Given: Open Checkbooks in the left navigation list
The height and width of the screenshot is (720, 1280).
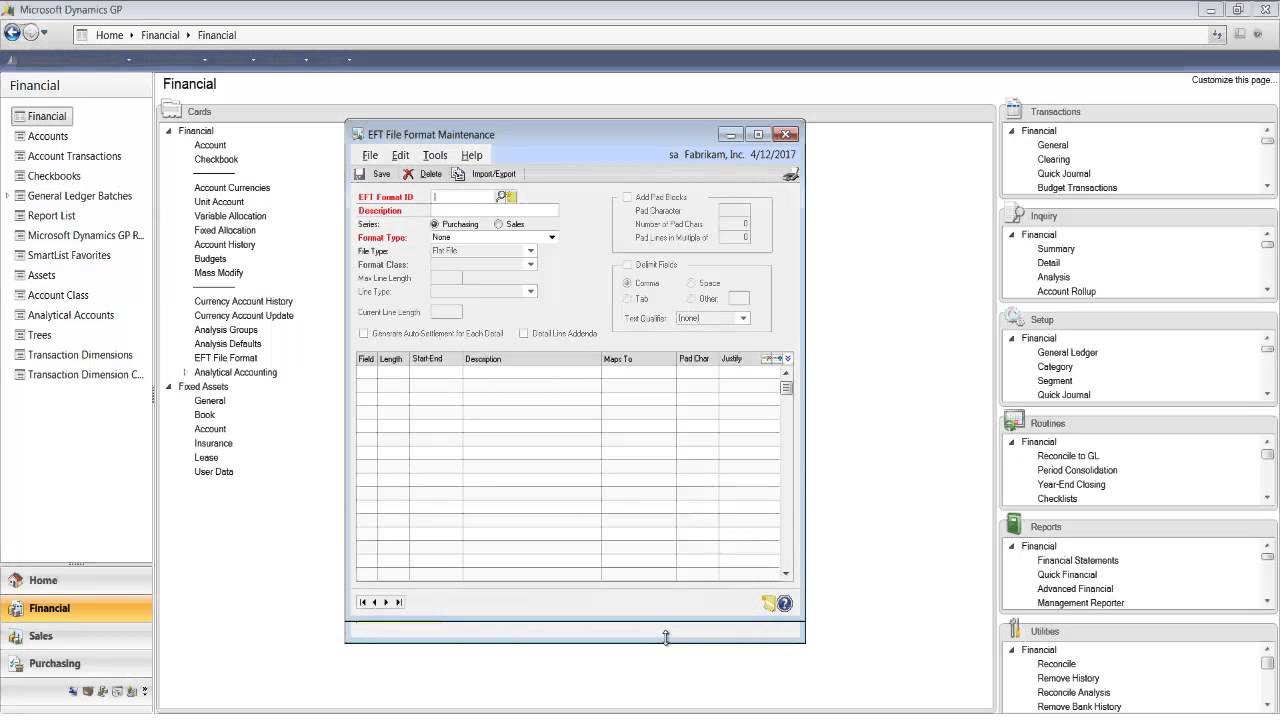Looking at the screenshot, I should [x=54, y=176].
